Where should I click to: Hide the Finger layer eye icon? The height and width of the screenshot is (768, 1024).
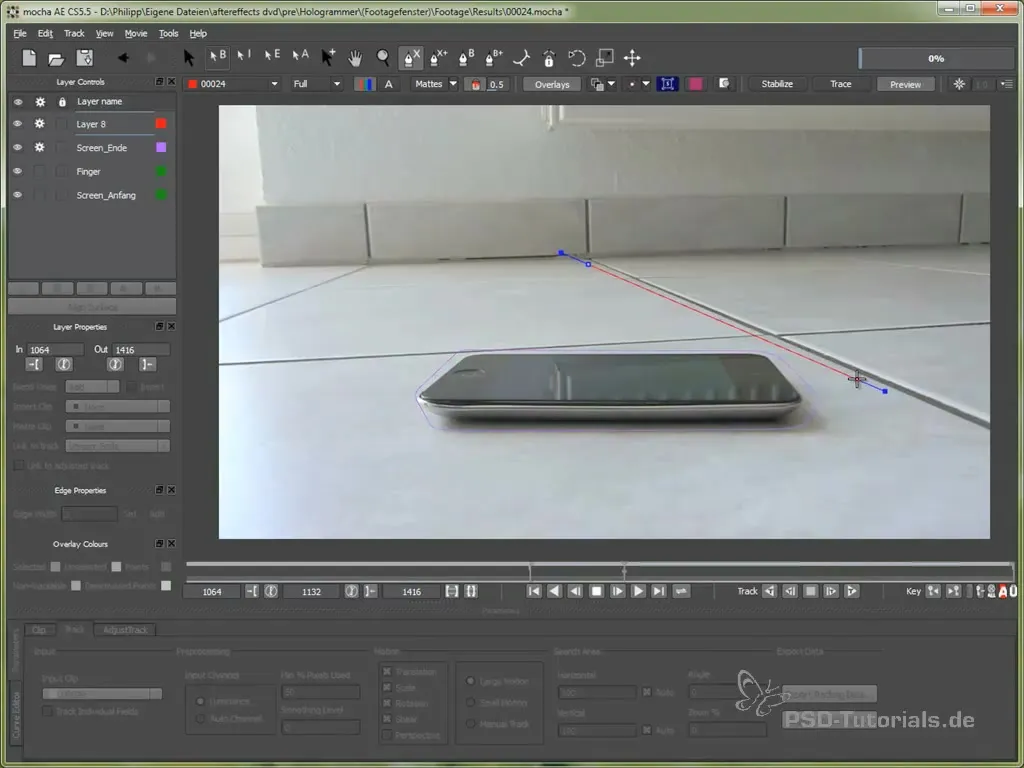(18, 171)
